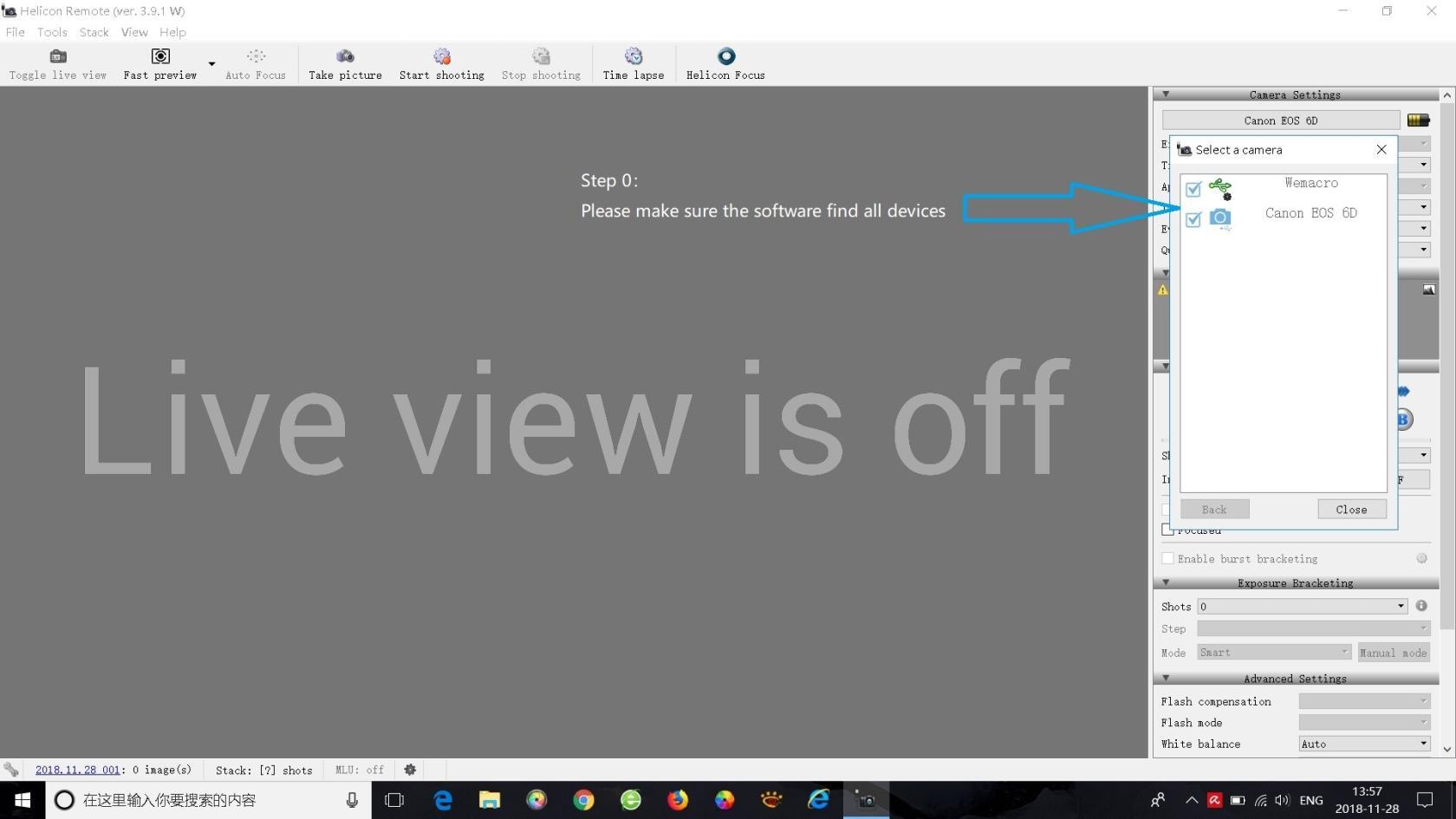Expand the Fast preview dropdown arrow
The image size is (1456, 819).
(211, 64)
